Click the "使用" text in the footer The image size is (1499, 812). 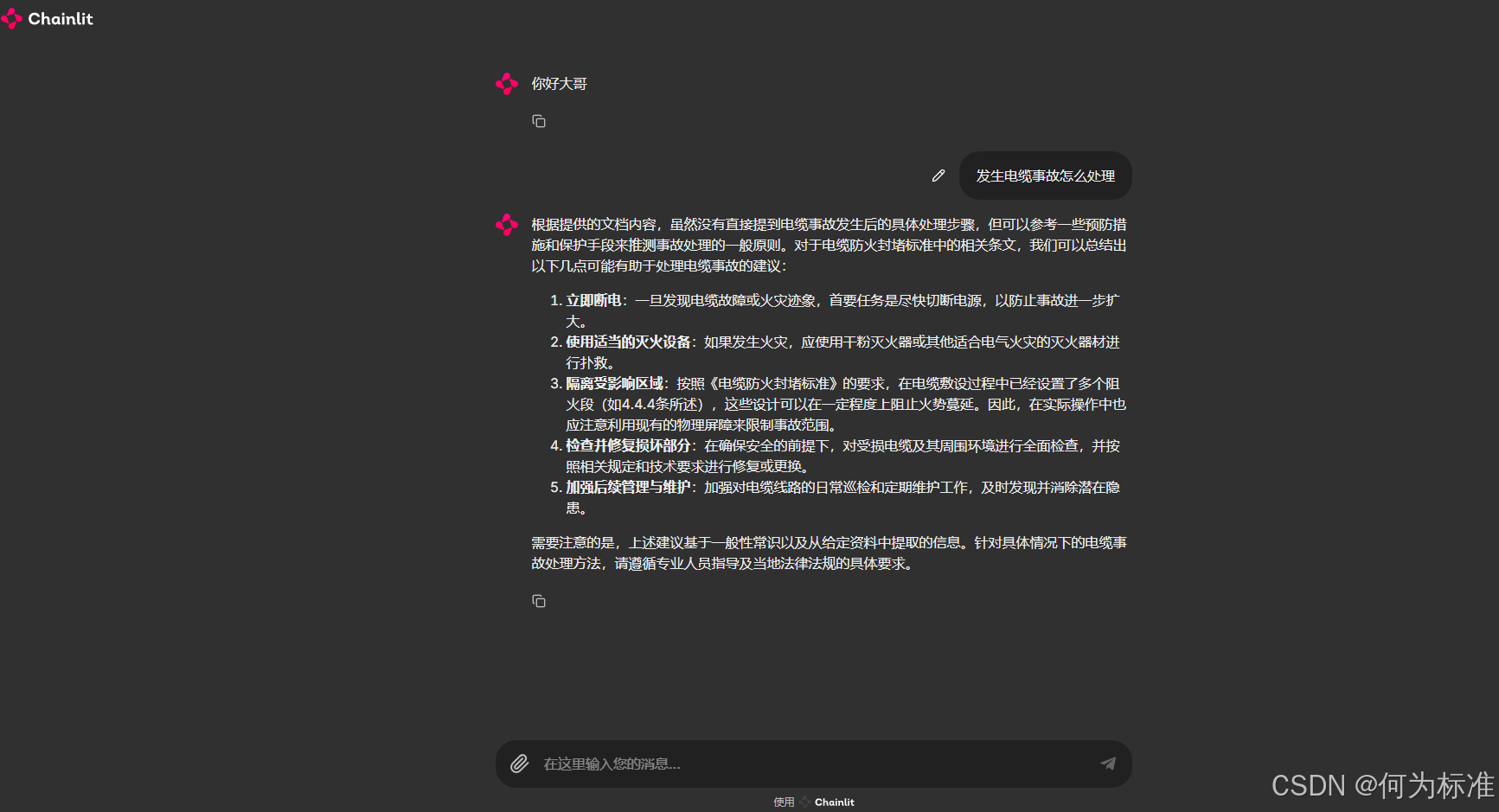tap(783, 802)
